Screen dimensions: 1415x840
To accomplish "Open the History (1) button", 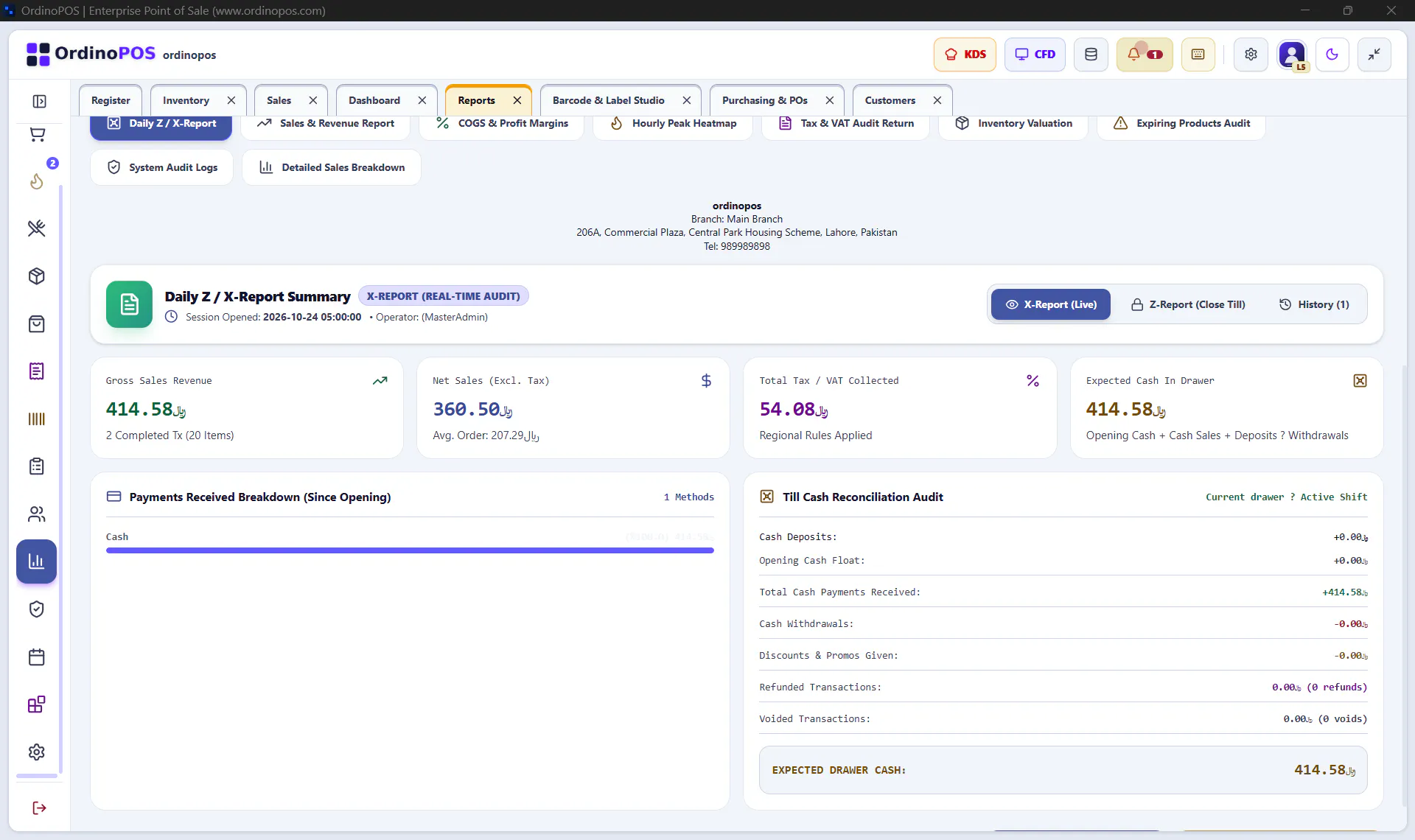I will pyautogui.click(x=1314, y=304).
